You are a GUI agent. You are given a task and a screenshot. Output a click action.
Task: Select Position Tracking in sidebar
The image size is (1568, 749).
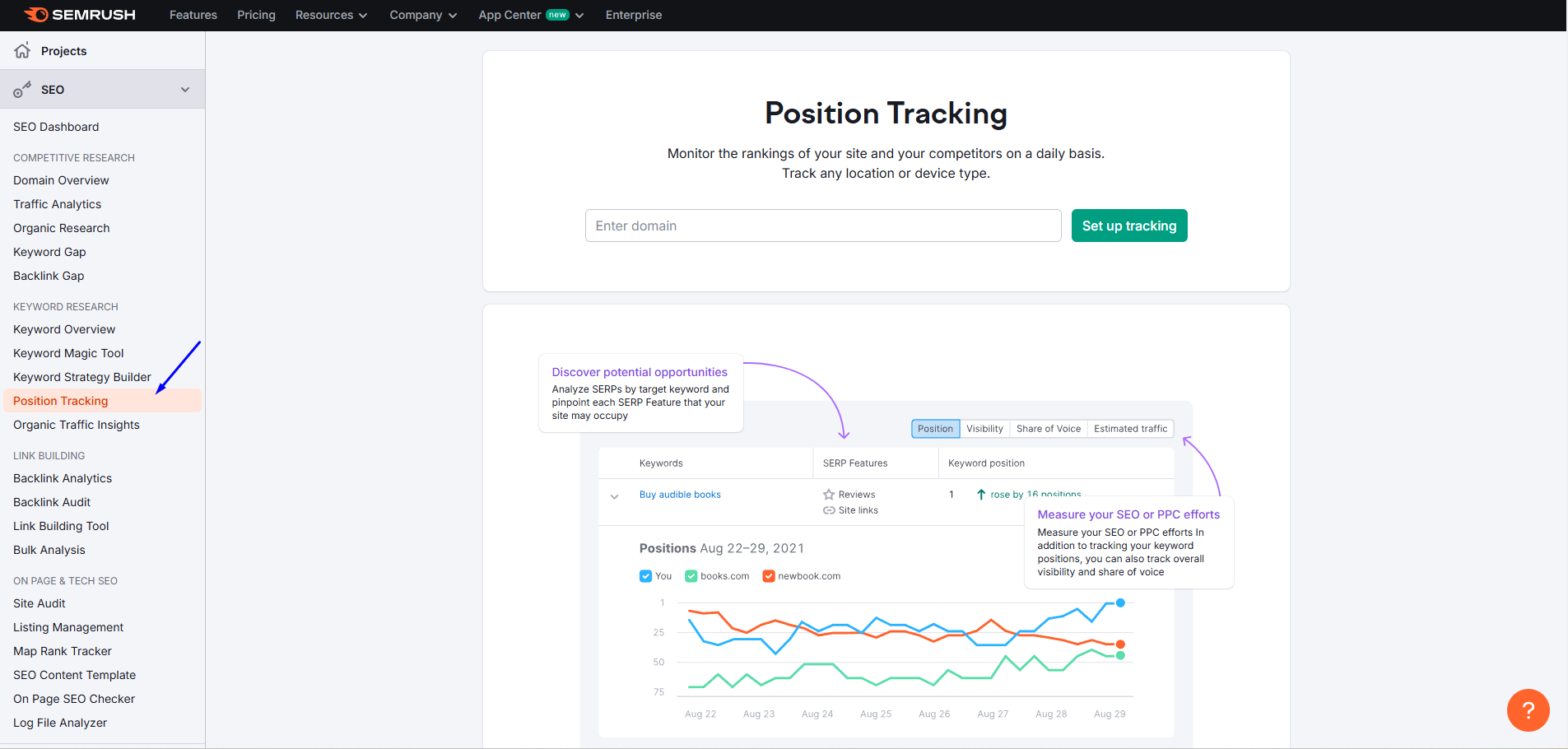pos(102,401)
